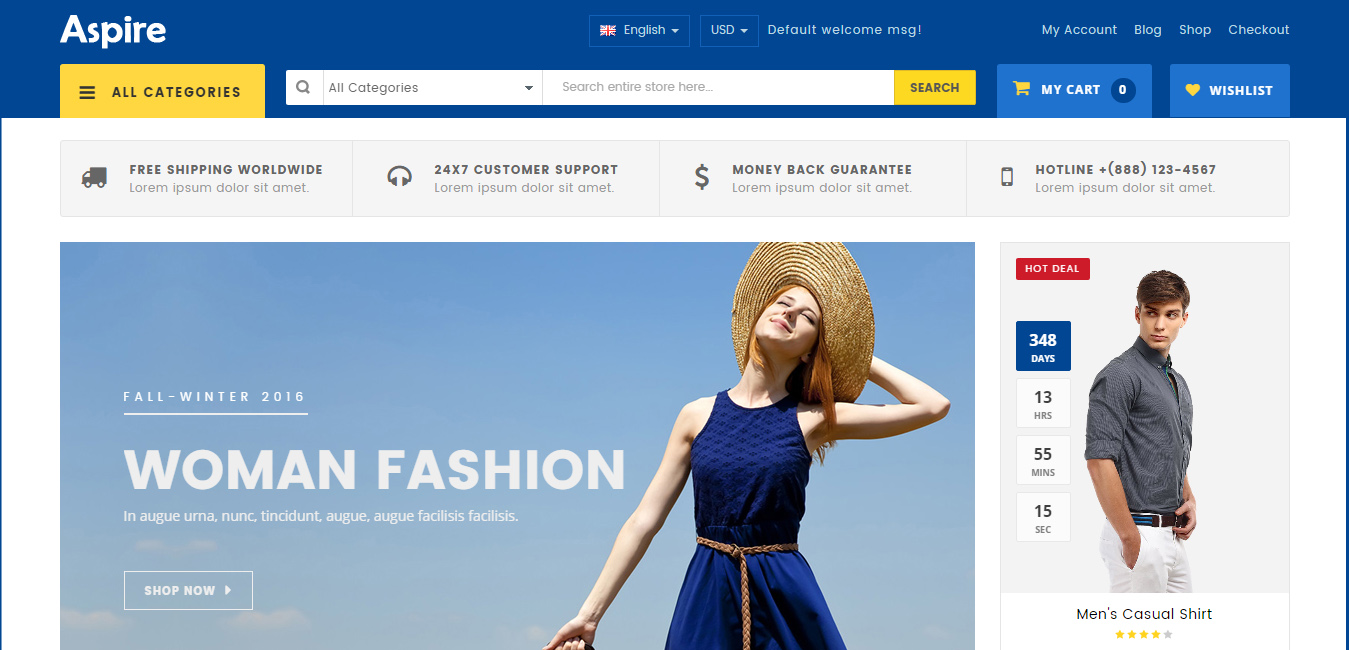
Task: Open the USD currency dropdown
Action: (x=729, y=30)
